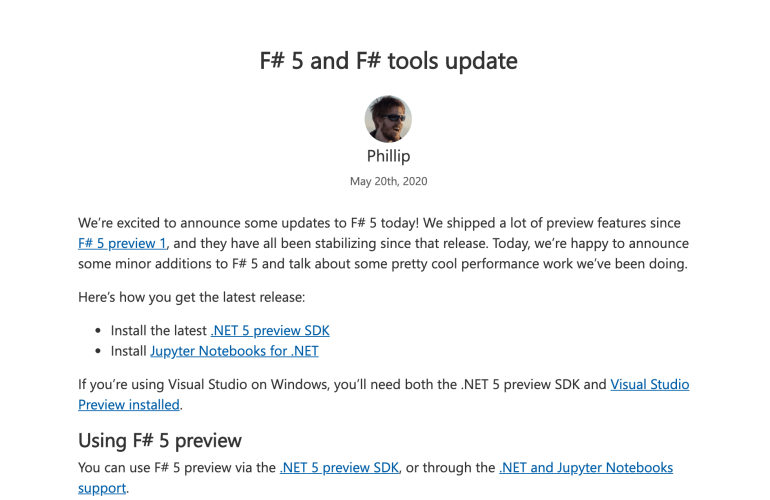Click the 'You can use F# 5 preview via' text
Screen dimensions: 770x500
177,467
